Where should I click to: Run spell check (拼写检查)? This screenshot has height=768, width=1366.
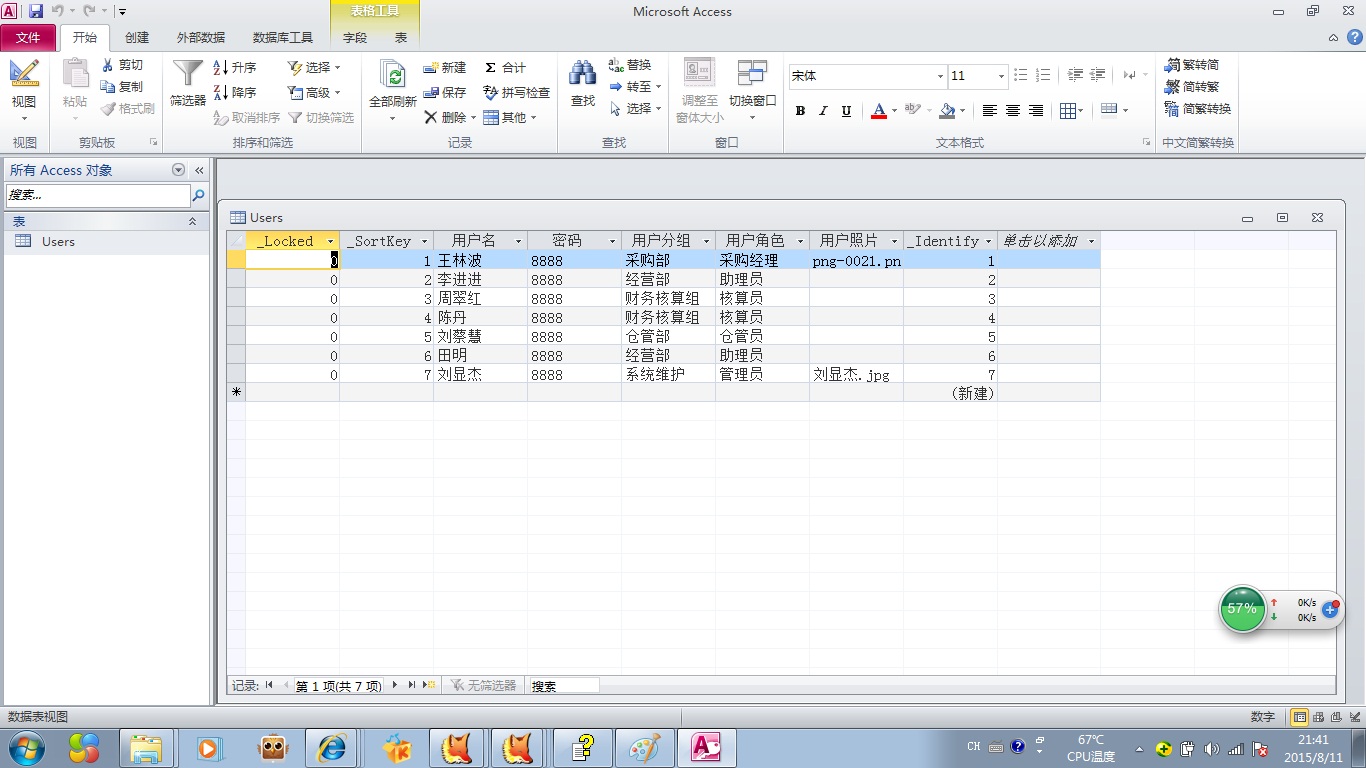516,92
